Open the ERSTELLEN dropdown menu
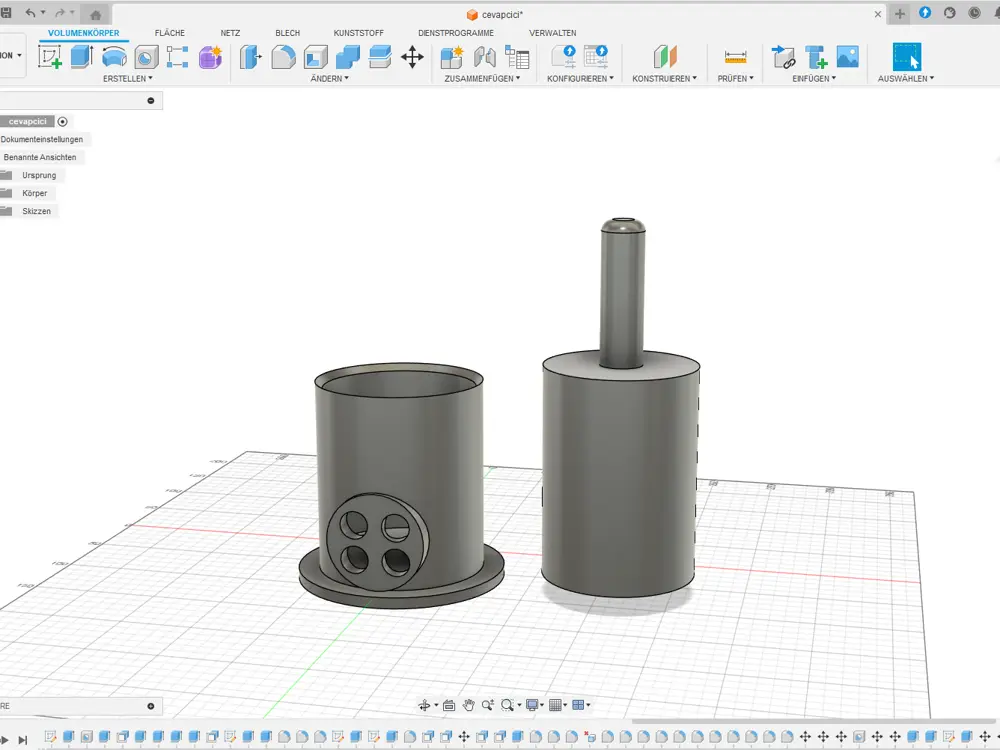1000x750 pixels. click(128, 78)
